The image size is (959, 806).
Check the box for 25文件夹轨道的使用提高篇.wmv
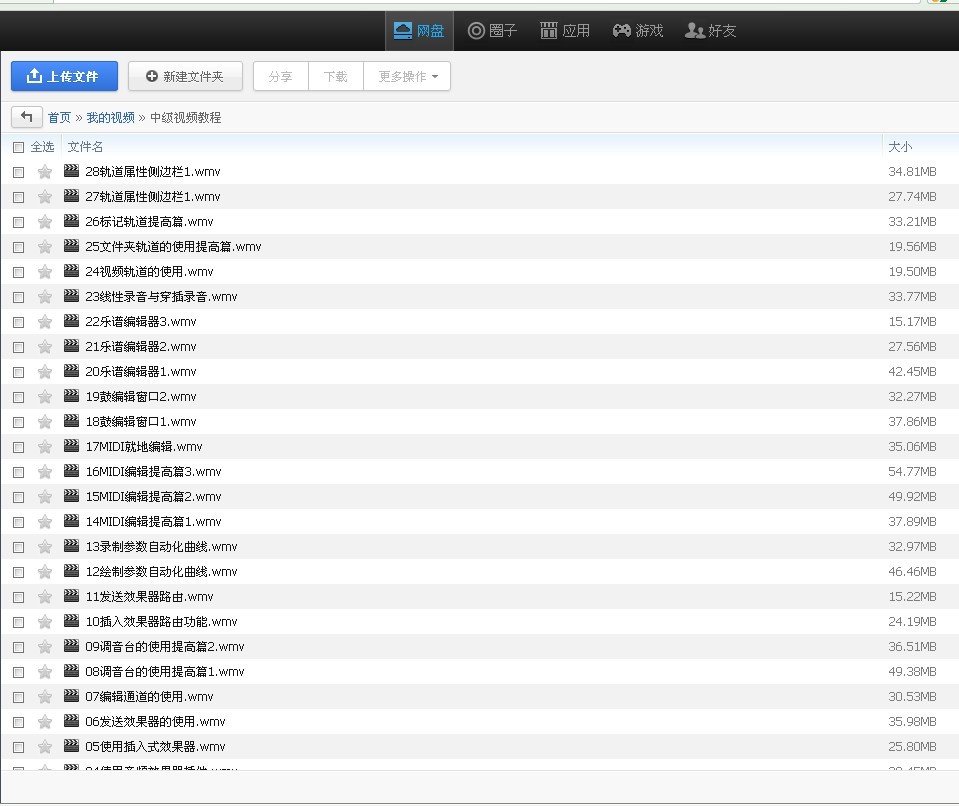pyautogui.click(x=18, y=247)
